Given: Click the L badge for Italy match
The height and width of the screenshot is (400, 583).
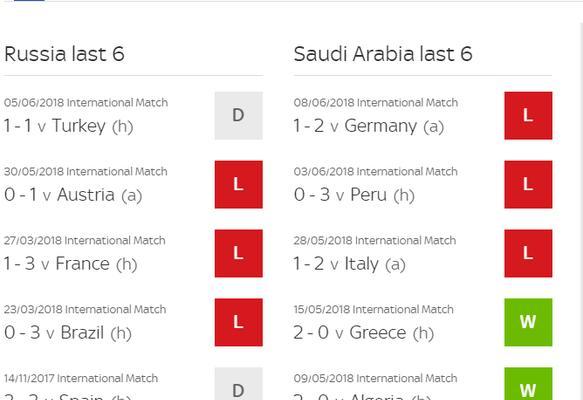Looking at the screenshot, I should 528,254.
